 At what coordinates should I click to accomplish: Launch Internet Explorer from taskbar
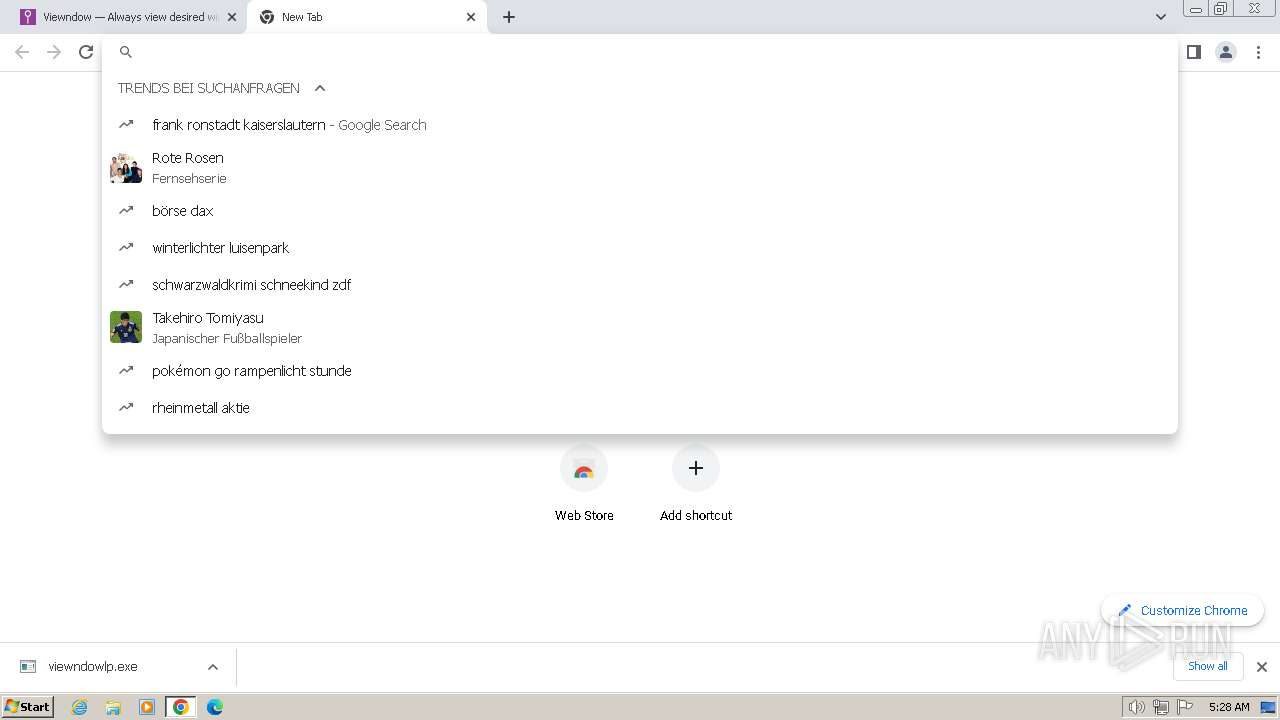[x=80, y=707]
